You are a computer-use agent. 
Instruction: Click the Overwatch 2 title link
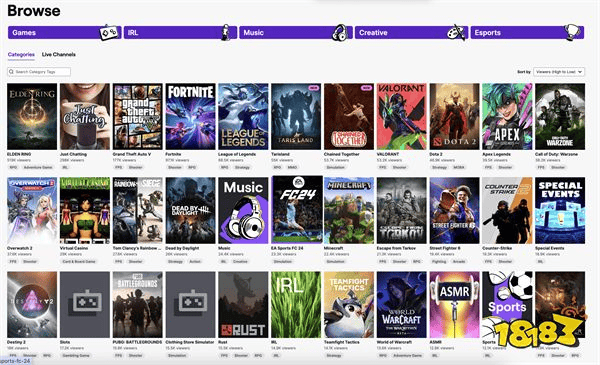(20, 248)
